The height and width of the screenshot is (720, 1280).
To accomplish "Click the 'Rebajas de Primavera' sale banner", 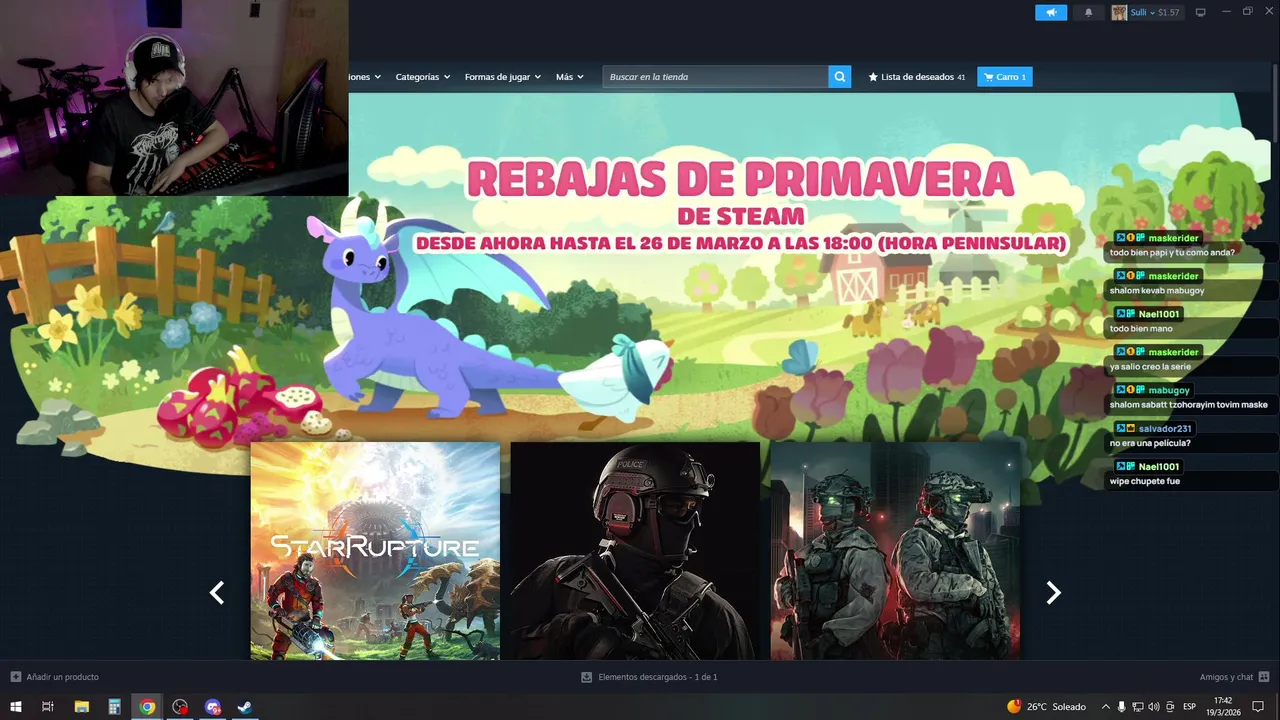I will (x=740, y=205).
